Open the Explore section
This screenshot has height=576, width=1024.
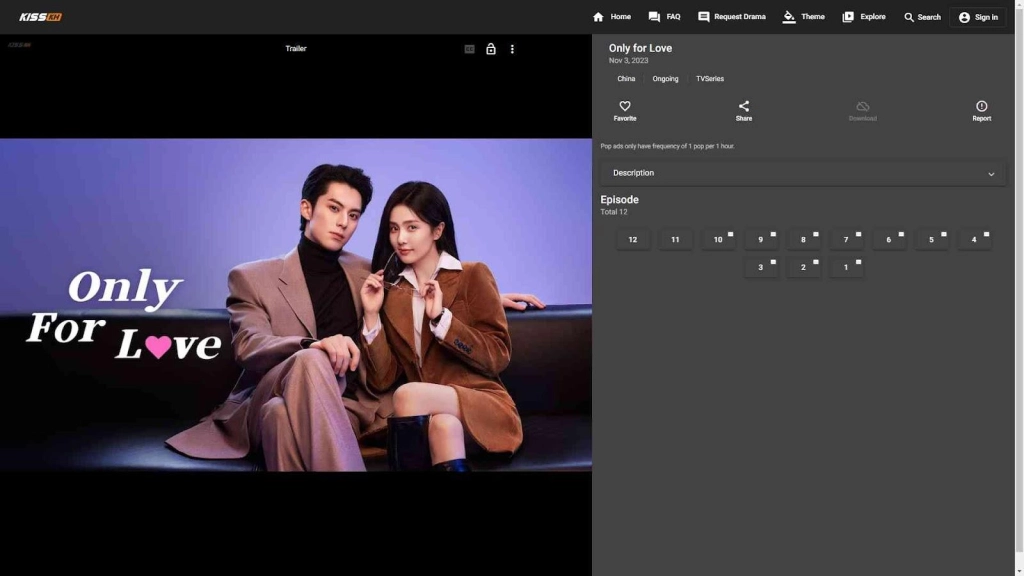(x=864, y=17)
